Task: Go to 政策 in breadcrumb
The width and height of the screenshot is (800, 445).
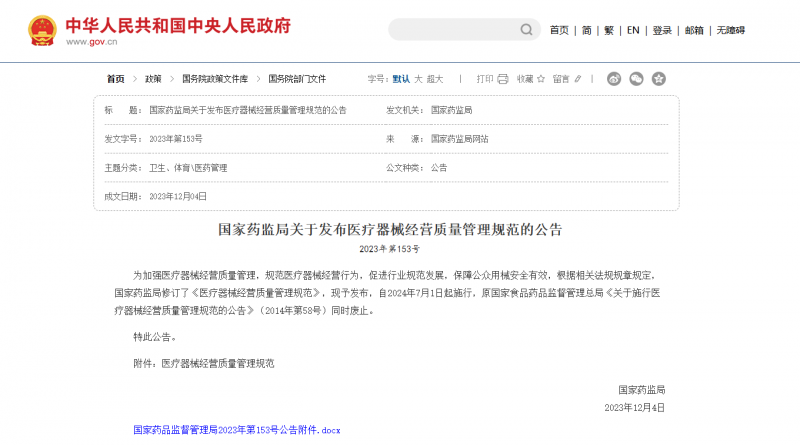Action: tap(153, 79)
